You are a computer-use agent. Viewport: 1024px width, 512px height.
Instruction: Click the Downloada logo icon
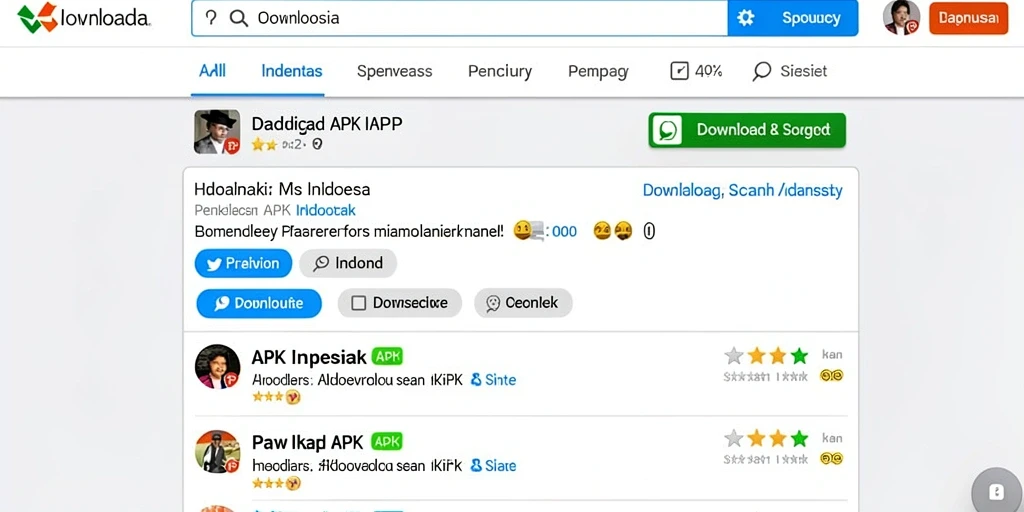tap(37, 18)
